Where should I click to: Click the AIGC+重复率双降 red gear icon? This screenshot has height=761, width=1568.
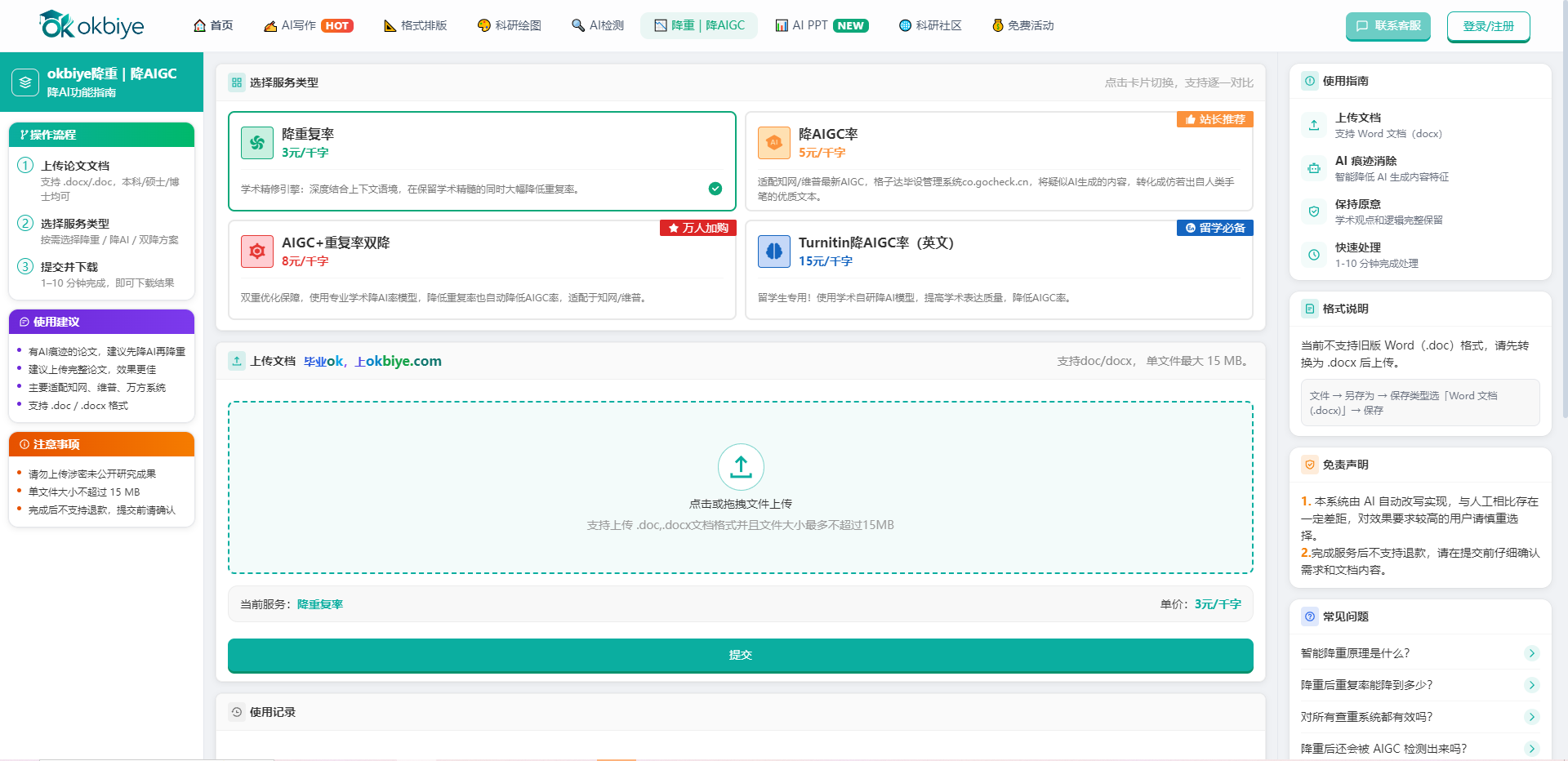click(x=257, y=251)
